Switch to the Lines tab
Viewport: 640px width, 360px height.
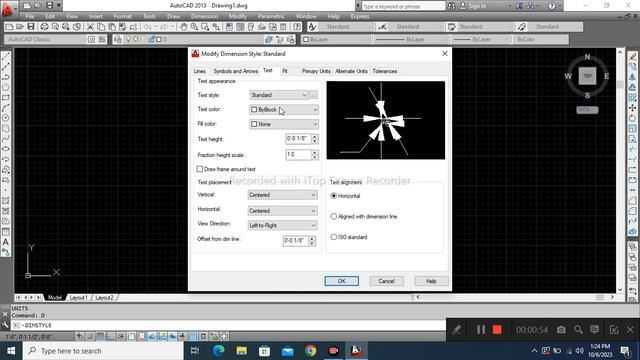tap(200, 71)
